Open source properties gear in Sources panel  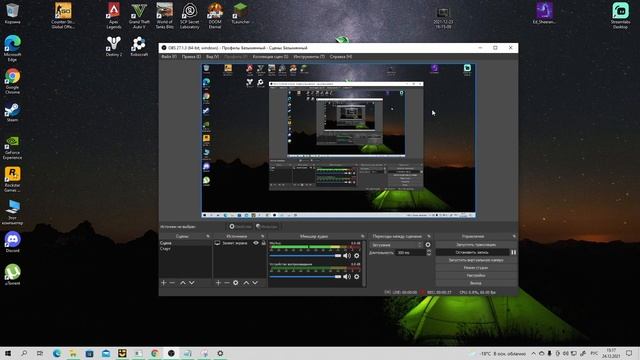click(x=236, y=282)
